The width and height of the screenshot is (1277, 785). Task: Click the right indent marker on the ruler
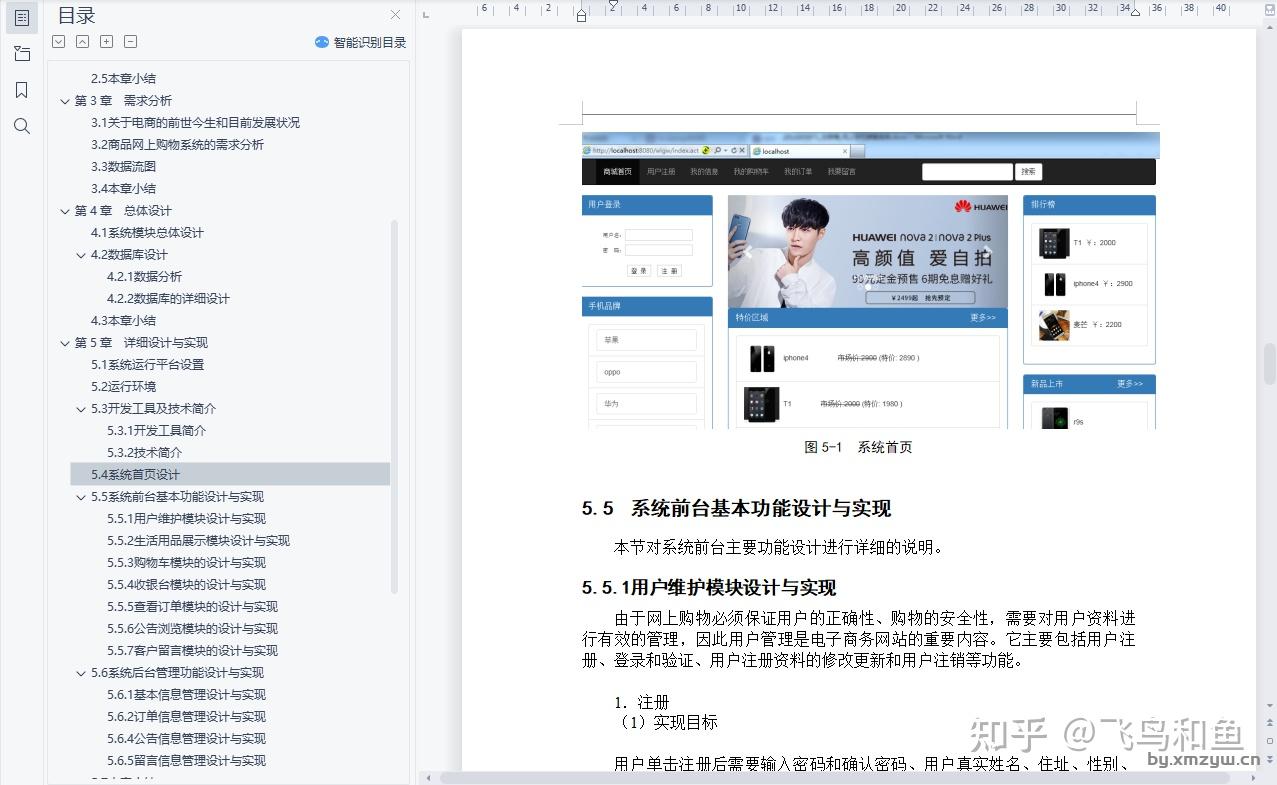click(x=1135, y=12)
